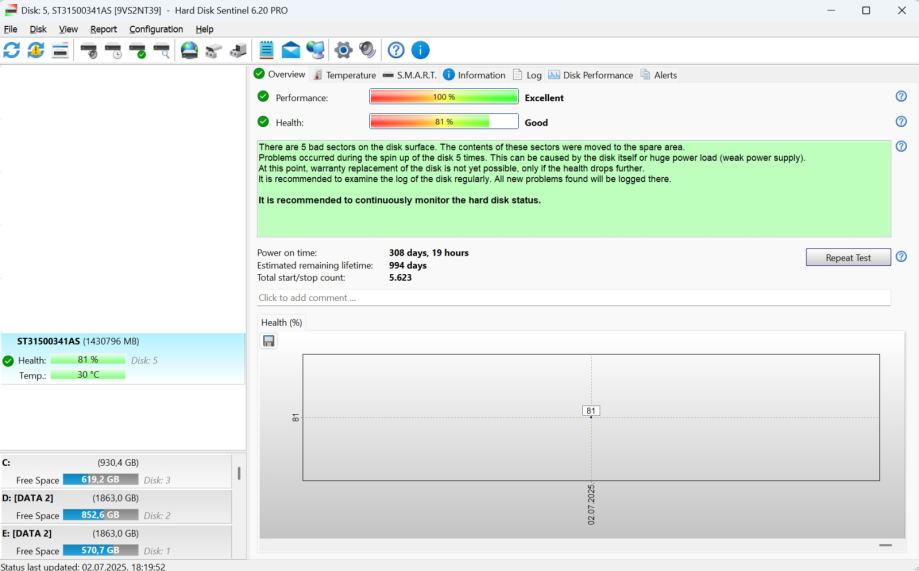Click the blue notepad report toolbar icon
Image resolution: width=919 pixels, height=571 pixels.
[267, 50]
